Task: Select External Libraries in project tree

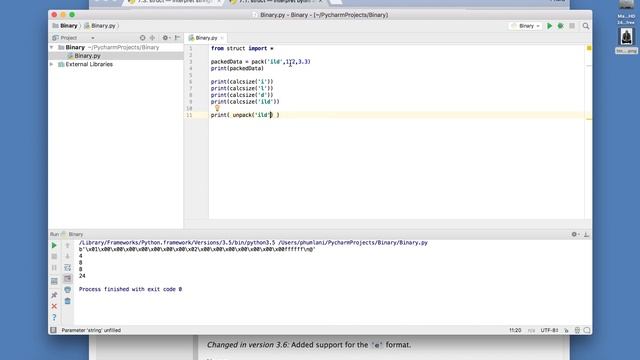Action: tap(89, 64)
